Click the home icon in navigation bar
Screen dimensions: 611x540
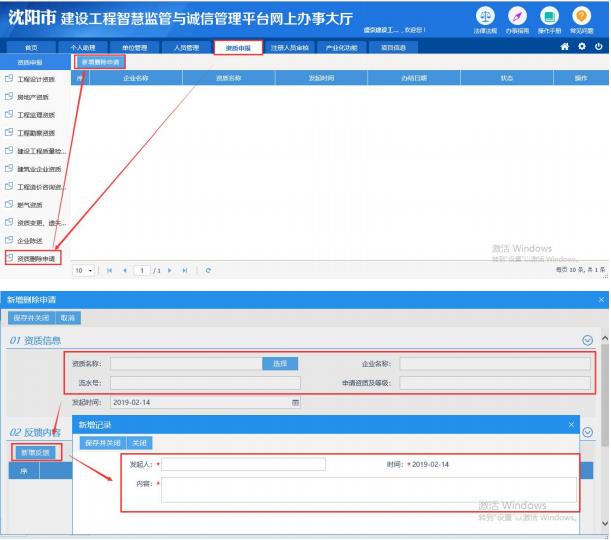pyautogui.click(x=564, y=47)
